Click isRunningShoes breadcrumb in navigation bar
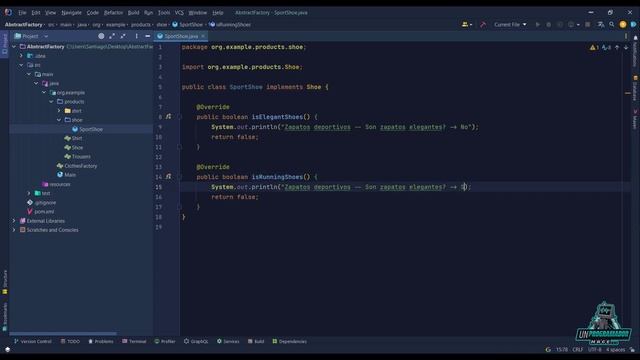640x360 pixels. [230, 24]
